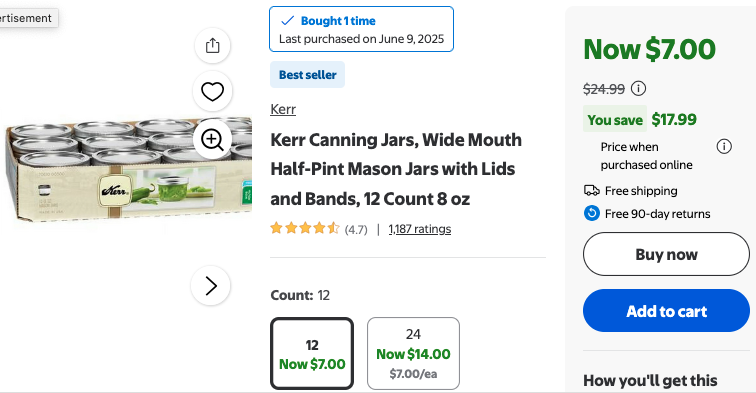756x393 pixels.
Task: Click the Add to cart button
Action: pyautogui.click(x=666, y=311)
